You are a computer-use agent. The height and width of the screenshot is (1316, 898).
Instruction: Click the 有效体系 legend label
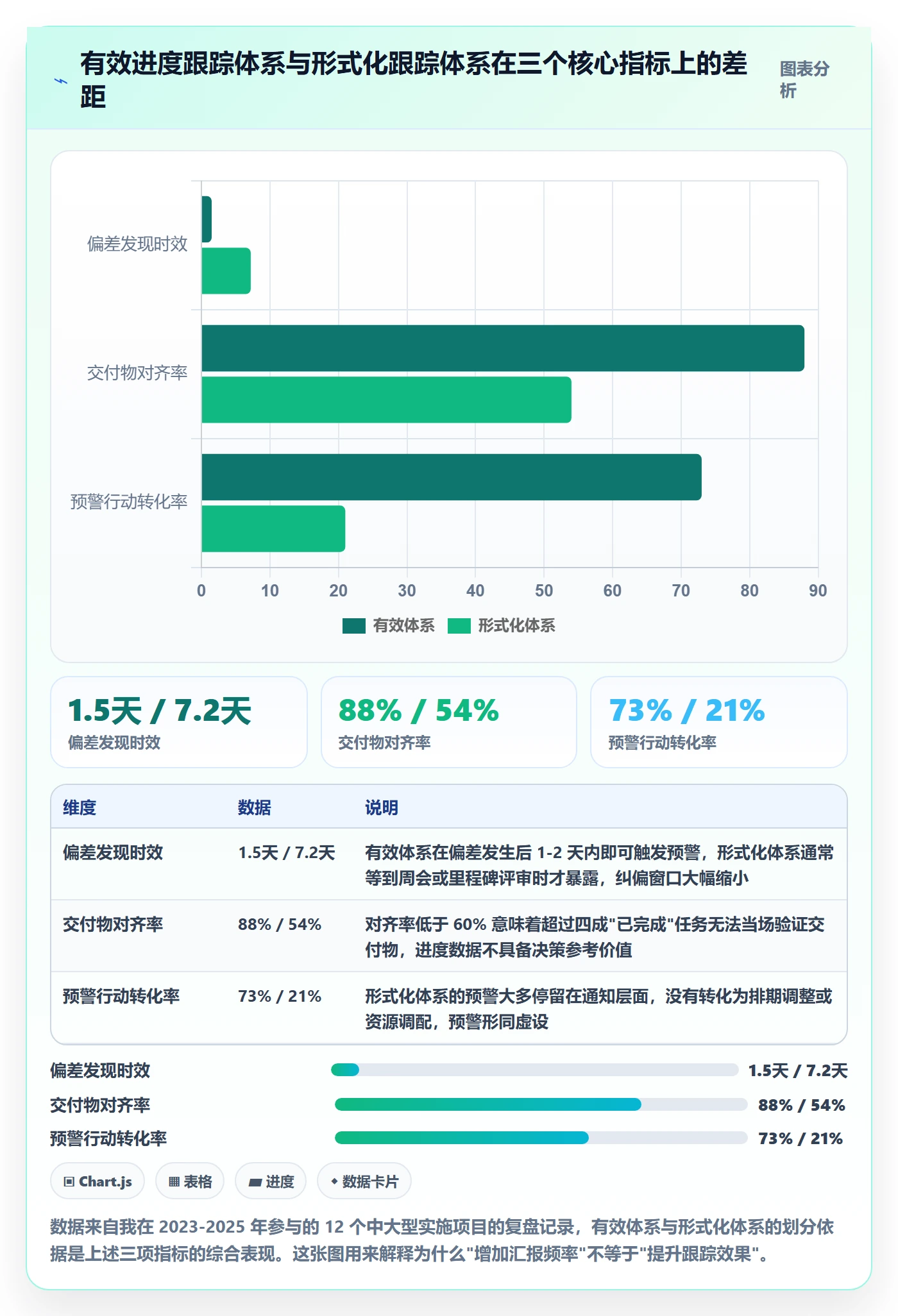pyautogui.click(x=403, y=625)
